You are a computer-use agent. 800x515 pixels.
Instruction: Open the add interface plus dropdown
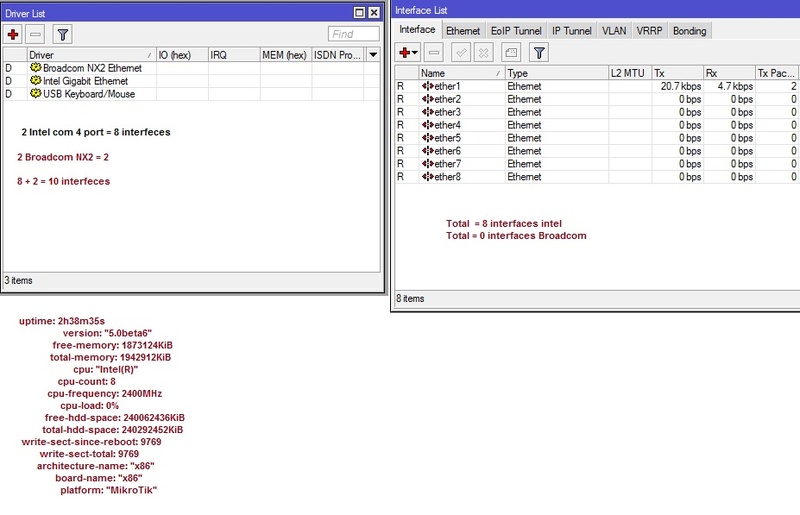click(x=409, y=53)
